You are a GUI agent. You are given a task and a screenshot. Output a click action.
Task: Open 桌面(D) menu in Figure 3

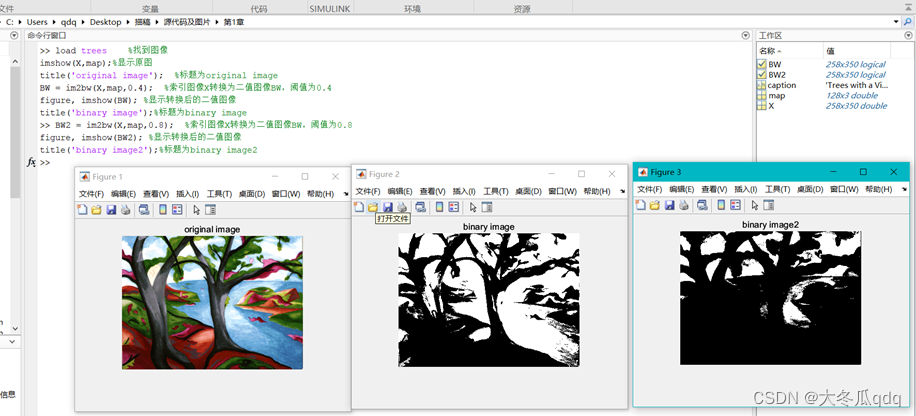[810, 189]
